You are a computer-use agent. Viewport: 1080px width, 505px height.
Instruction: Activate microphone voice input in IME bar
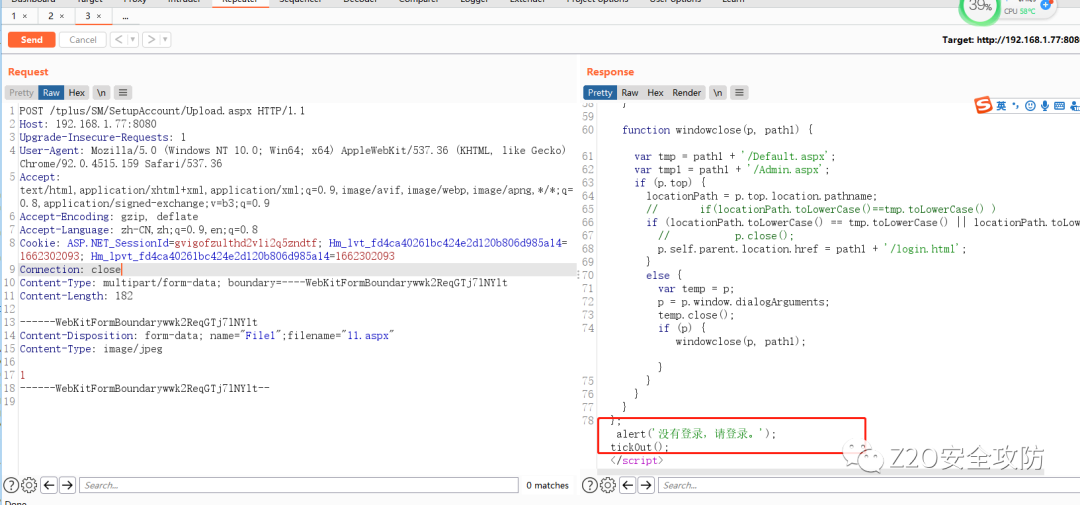1045,105
